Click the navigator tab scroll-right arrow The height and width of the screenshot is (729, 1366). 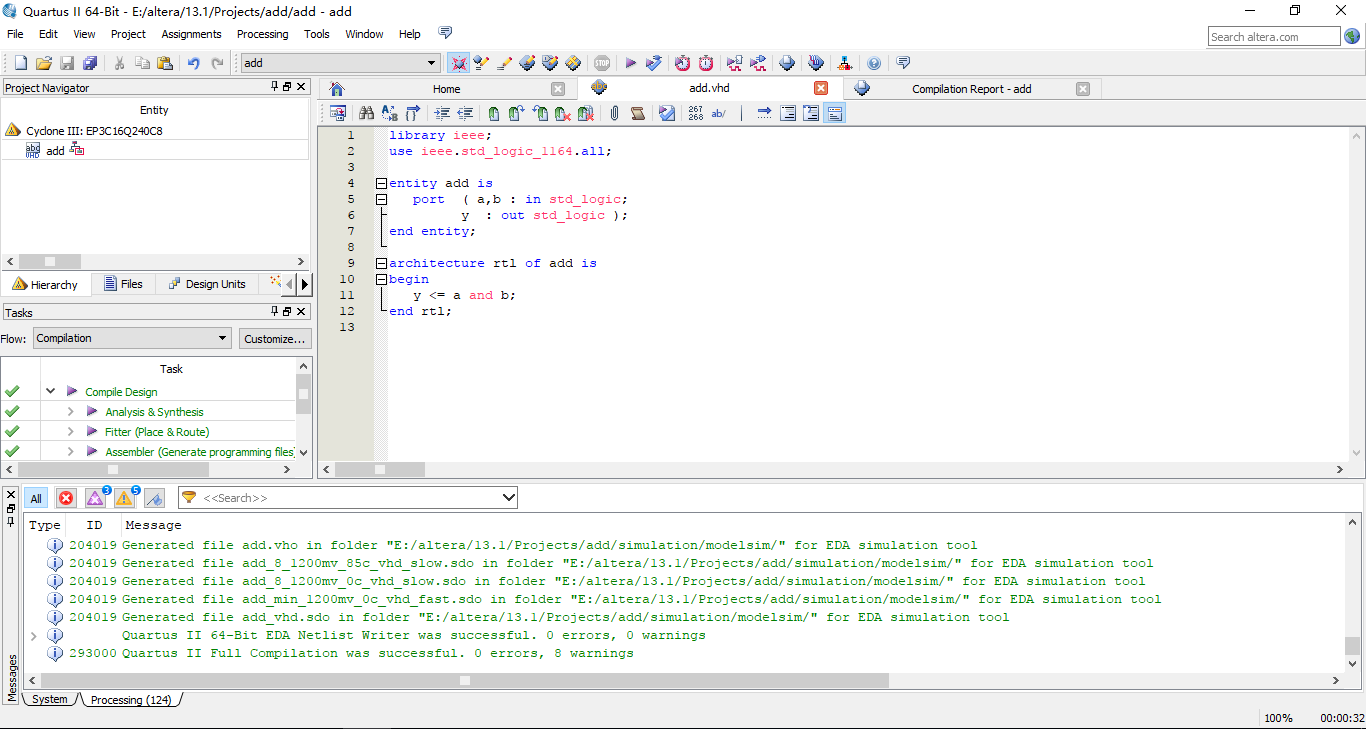tap(304, 284)
